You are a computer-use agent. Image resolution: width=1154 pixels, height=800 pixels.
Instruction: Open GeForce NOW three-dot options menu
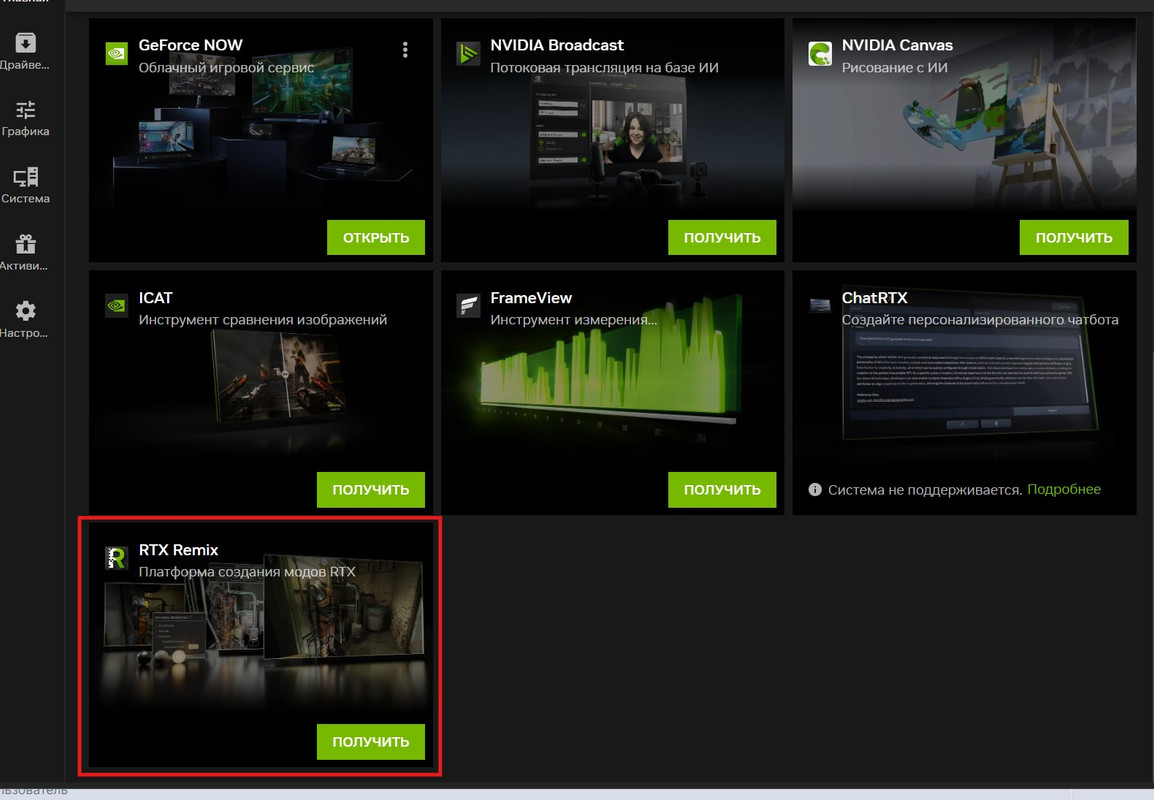click(405, 49)
